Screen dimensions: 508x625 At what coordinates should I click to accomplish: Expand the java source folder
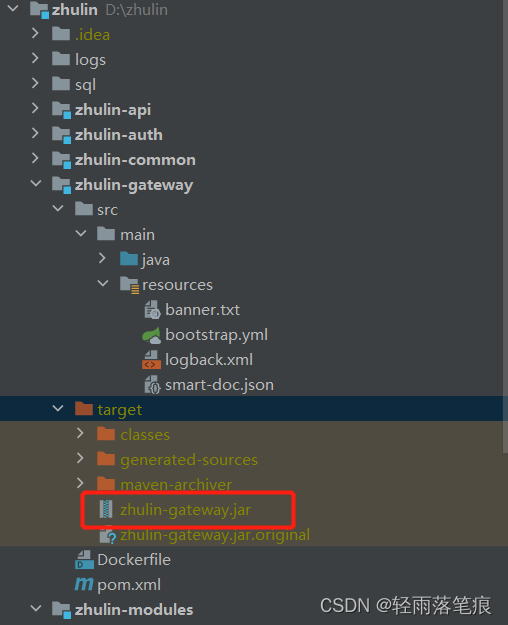click(x=102, y=258)
